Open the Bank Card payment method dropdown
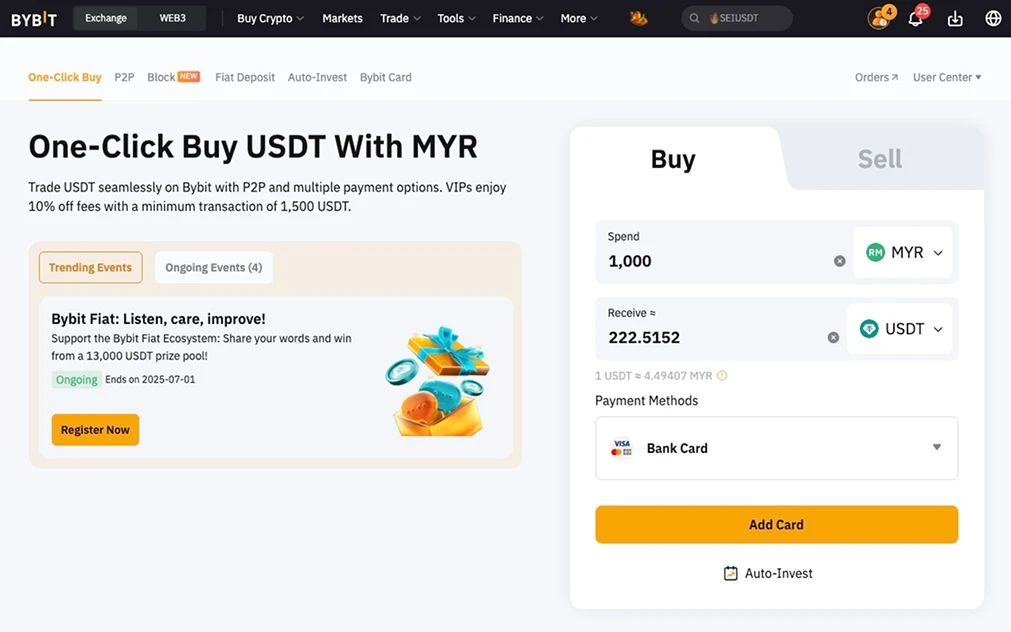The image size is (1011, 632). pos(936,447)
